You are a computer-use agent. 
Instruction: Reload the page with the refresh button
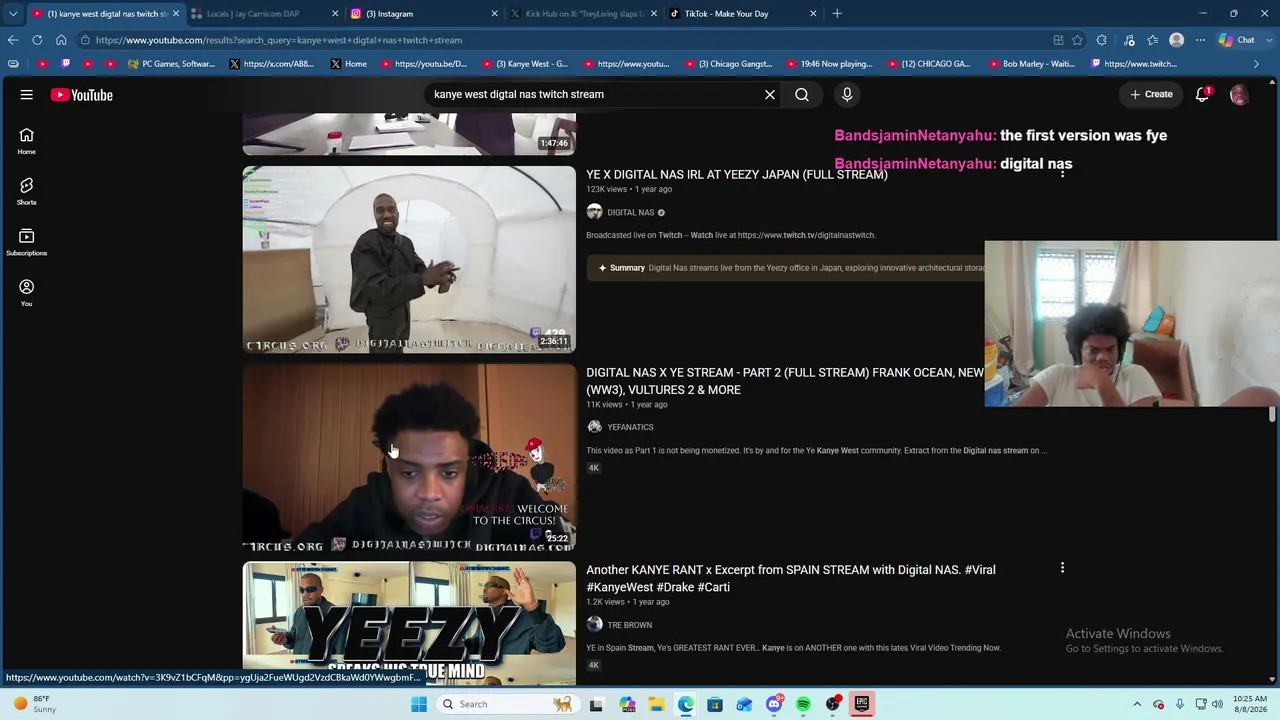coord(37,40)
